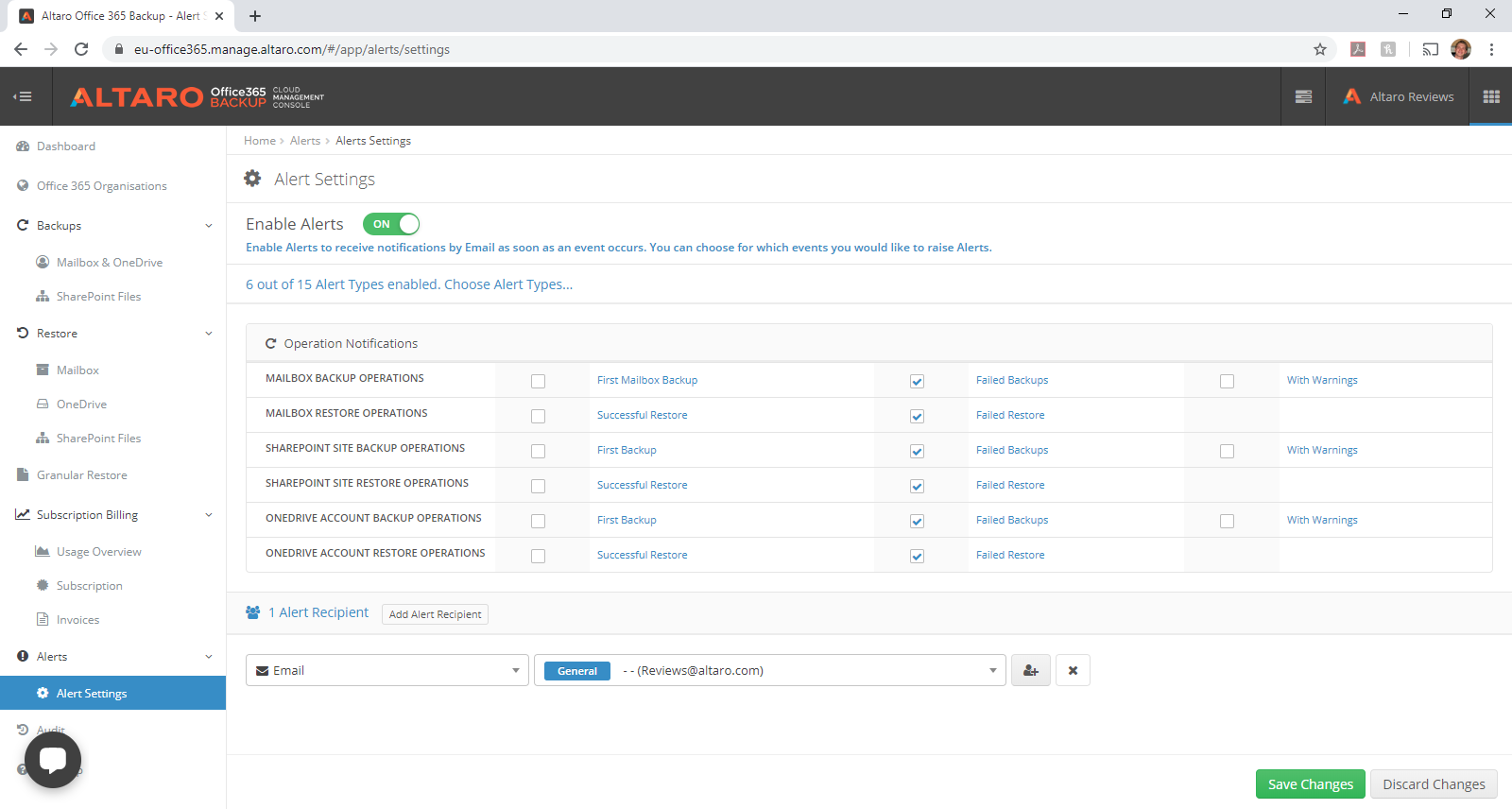
Task: Uncheck Failed Backups for OneDrive account backup
Action: coord(917,521)
